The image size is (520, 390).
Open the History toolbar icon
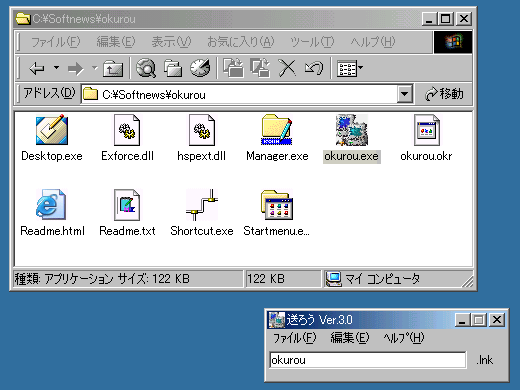click(200, 68)
